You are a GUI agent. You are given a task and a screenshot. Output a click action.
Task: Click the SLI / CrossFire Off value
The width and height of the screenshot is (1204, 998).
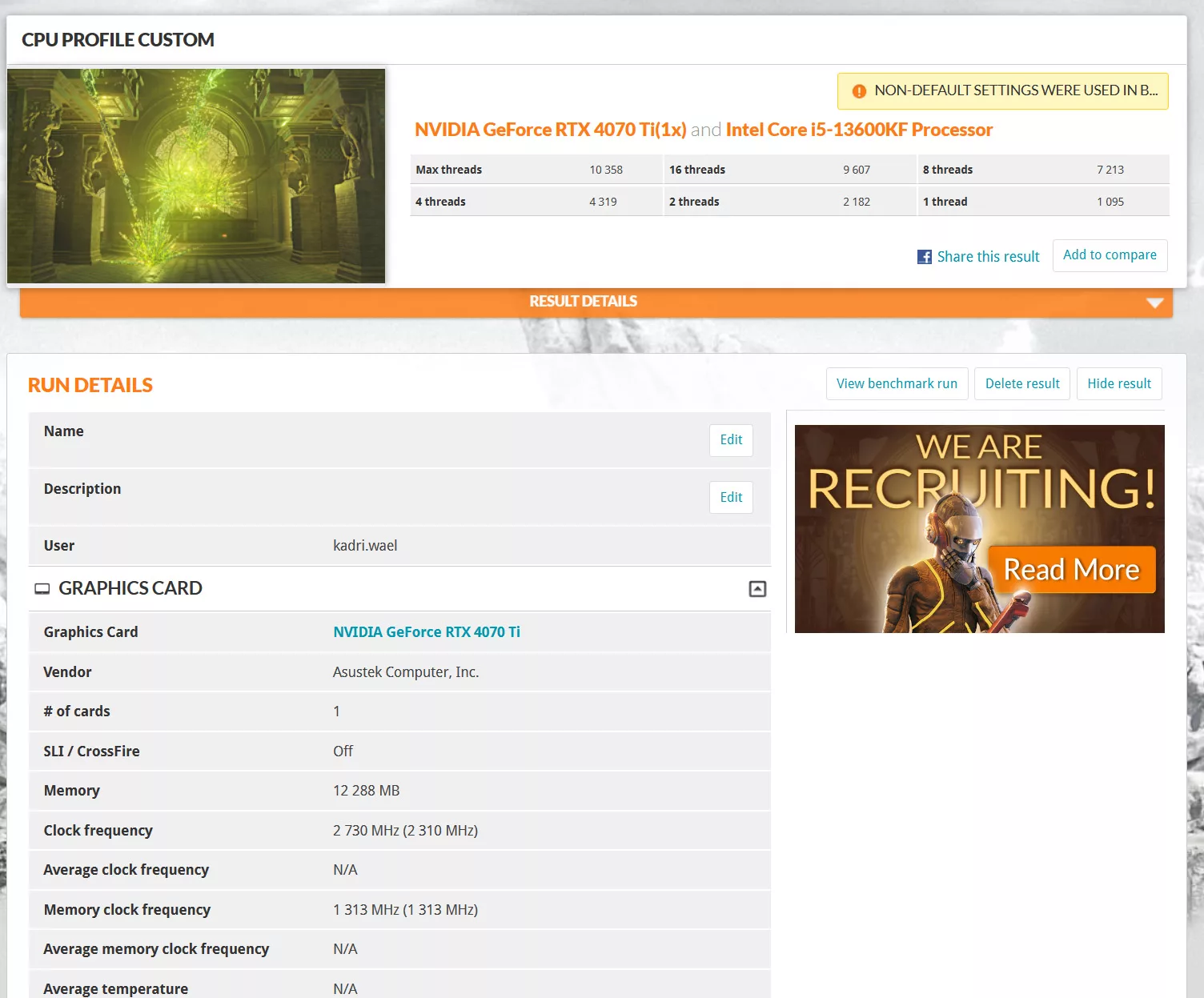pyautogui.click(x=343, y=752)
